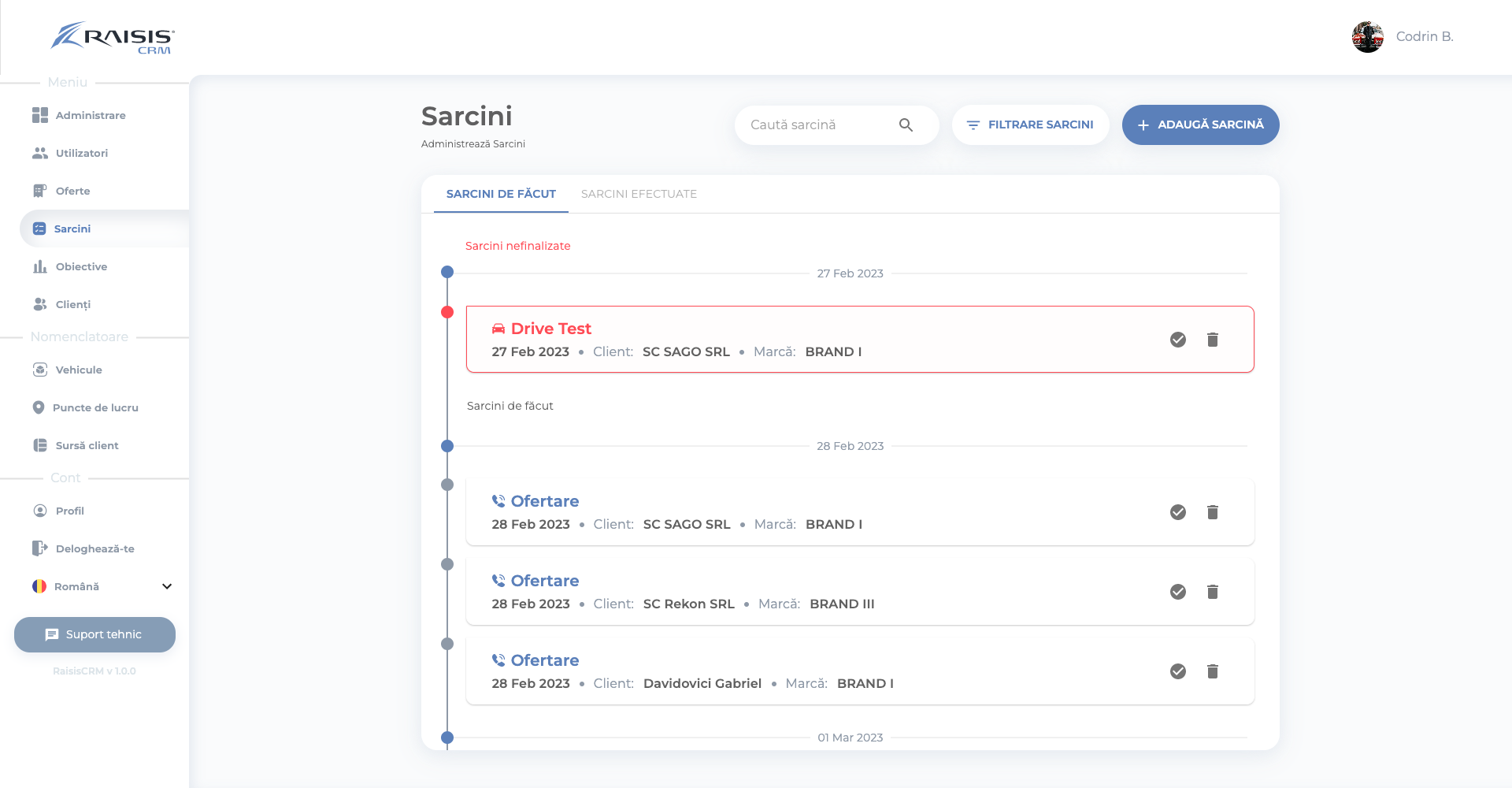The width and height of the screenshot is (1512, 788).
Task: Go to Utilizatori in the sidebar
Action: tap(81, 153)
